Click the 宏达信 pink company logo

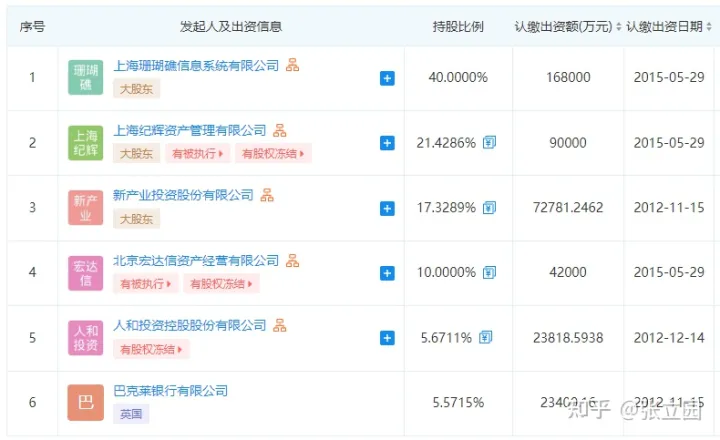[86, 273]
